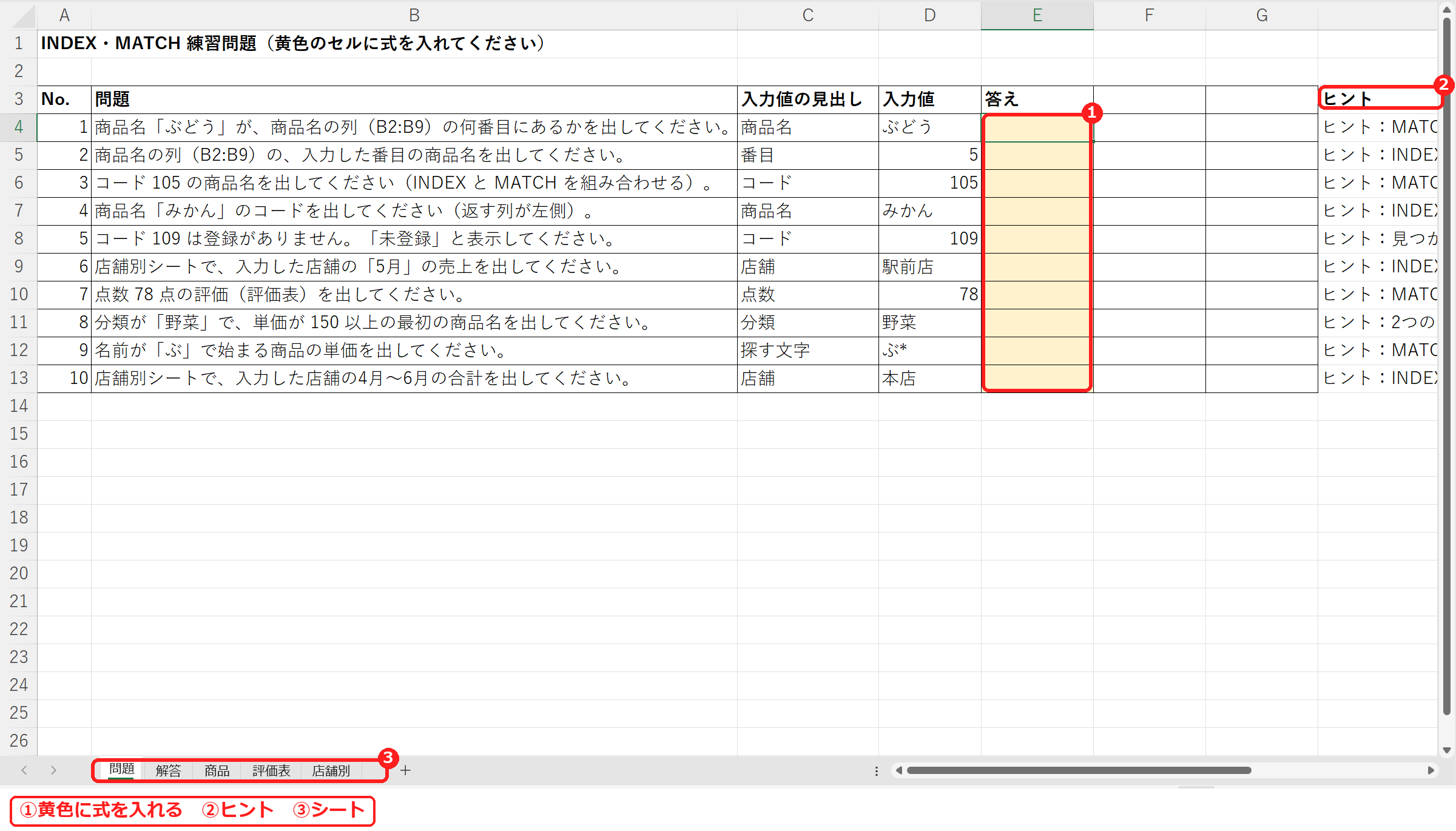Select column B header
Viewport: 1456px width, 831px height.
point(414,15)
